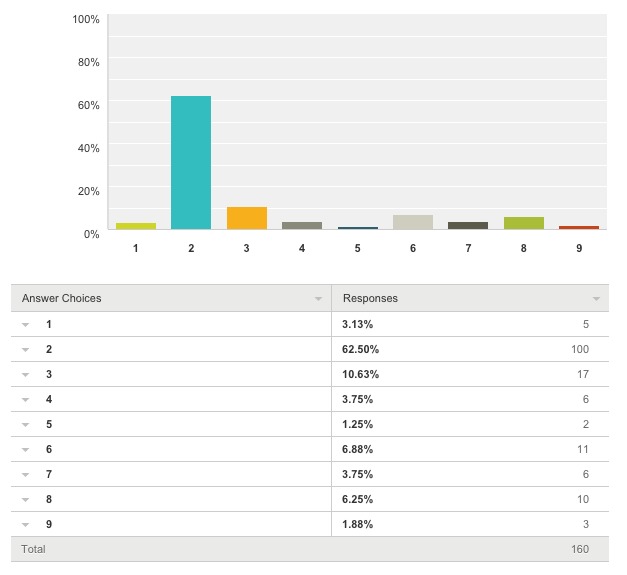627x575 pixels.
Task: Click the Answer Choices column header
Action: 62,298
